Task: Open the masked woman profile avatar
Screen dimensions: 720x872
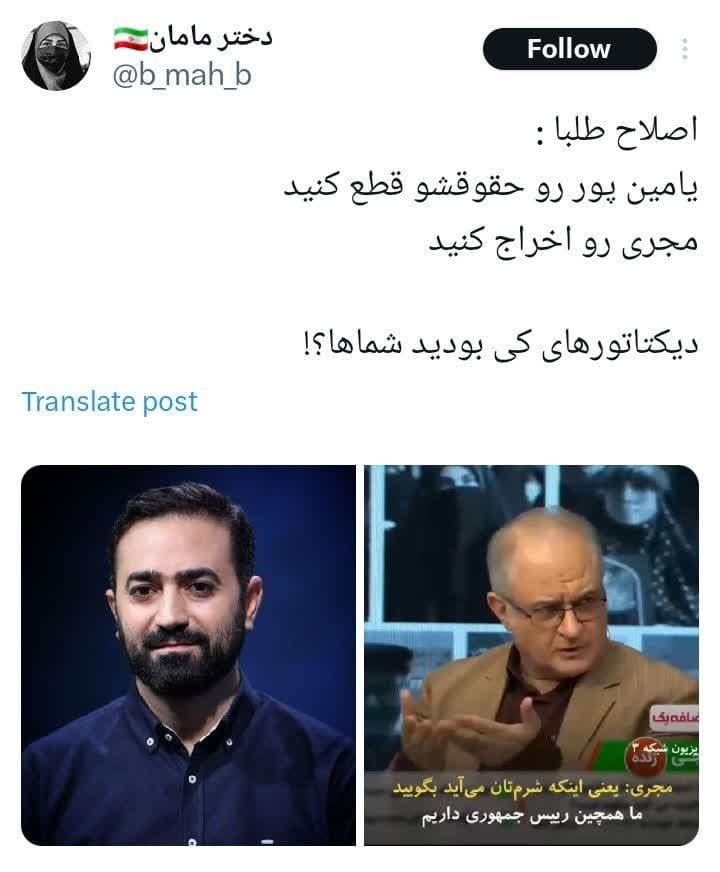Action: 56,56
